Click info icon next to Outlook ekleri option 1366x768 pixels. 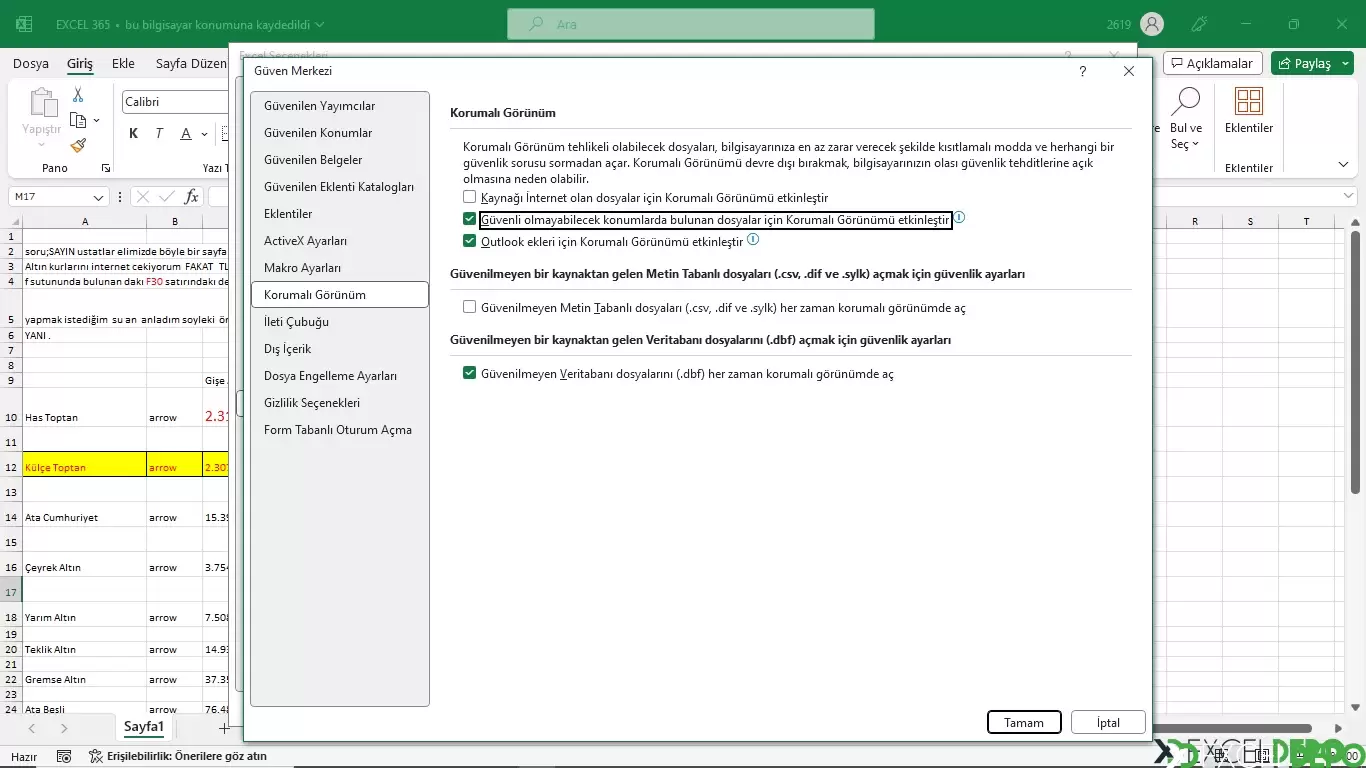[x=753, y=240]
